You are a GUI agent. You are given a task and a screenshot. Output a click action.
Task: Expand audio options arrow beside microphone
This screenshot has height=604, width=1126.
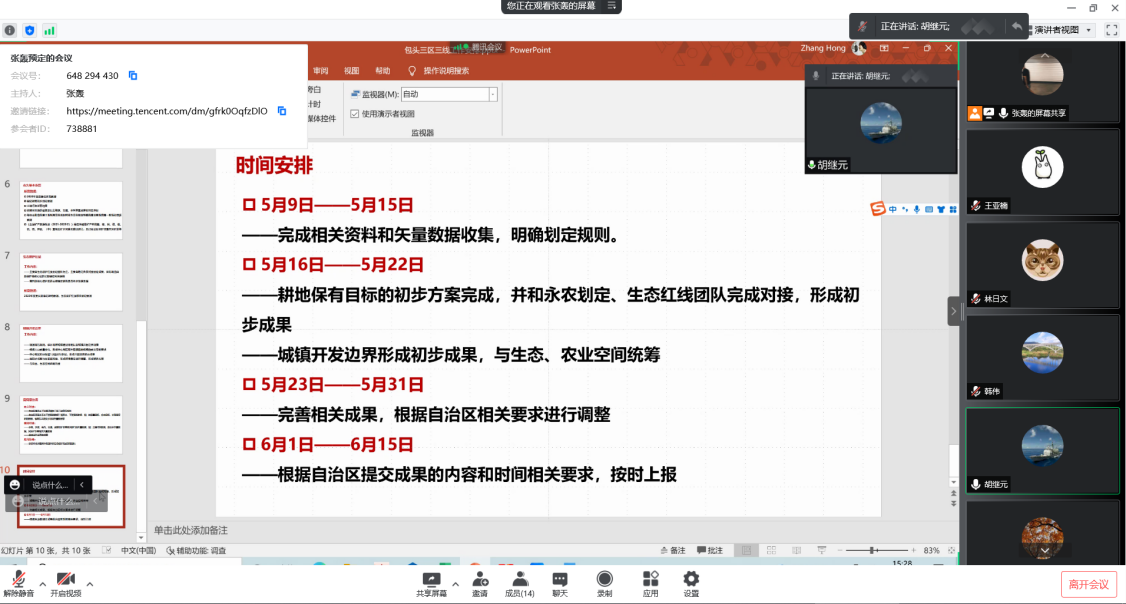pos(42,584)
